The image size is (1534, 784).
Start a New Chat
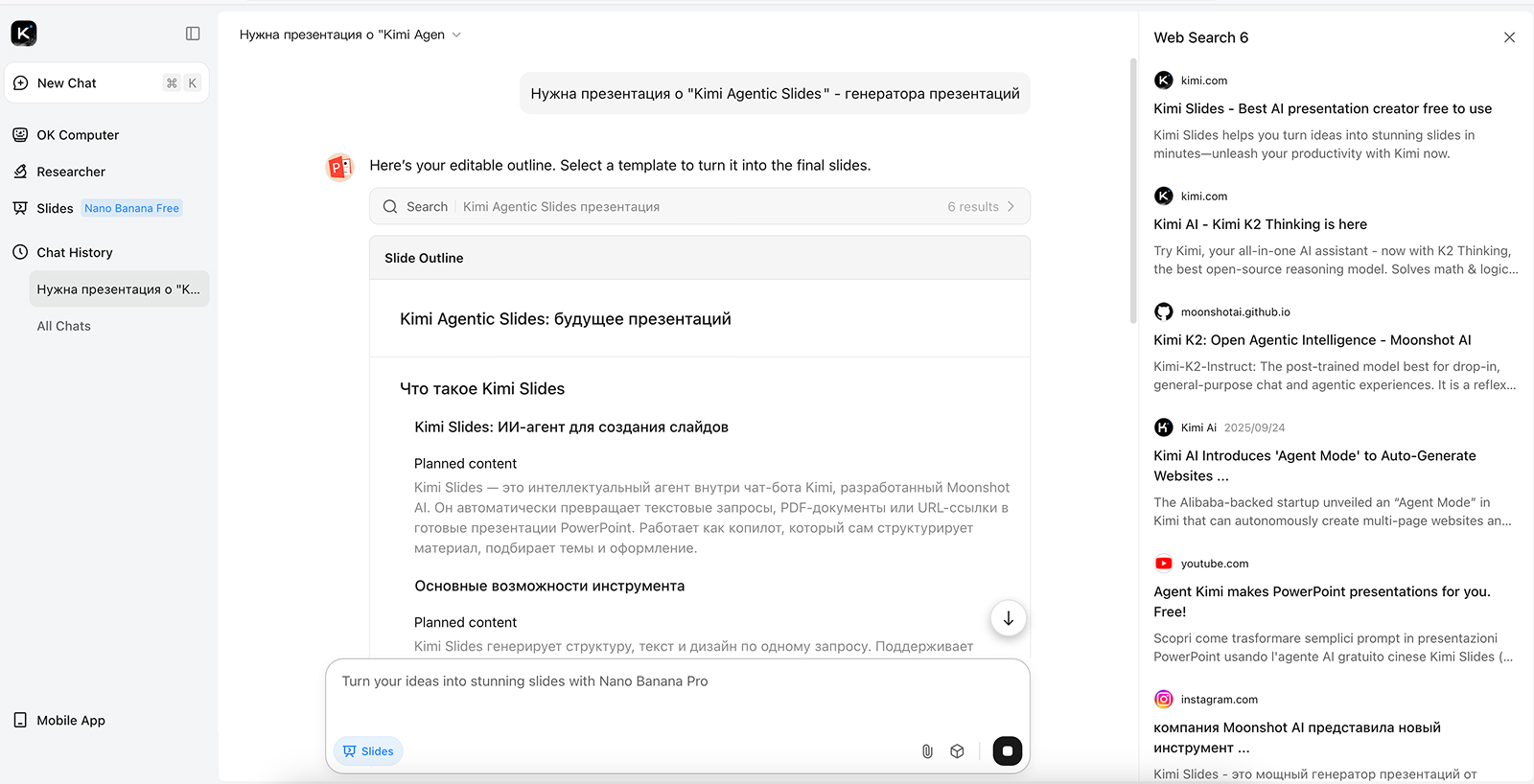click(67, 83)
